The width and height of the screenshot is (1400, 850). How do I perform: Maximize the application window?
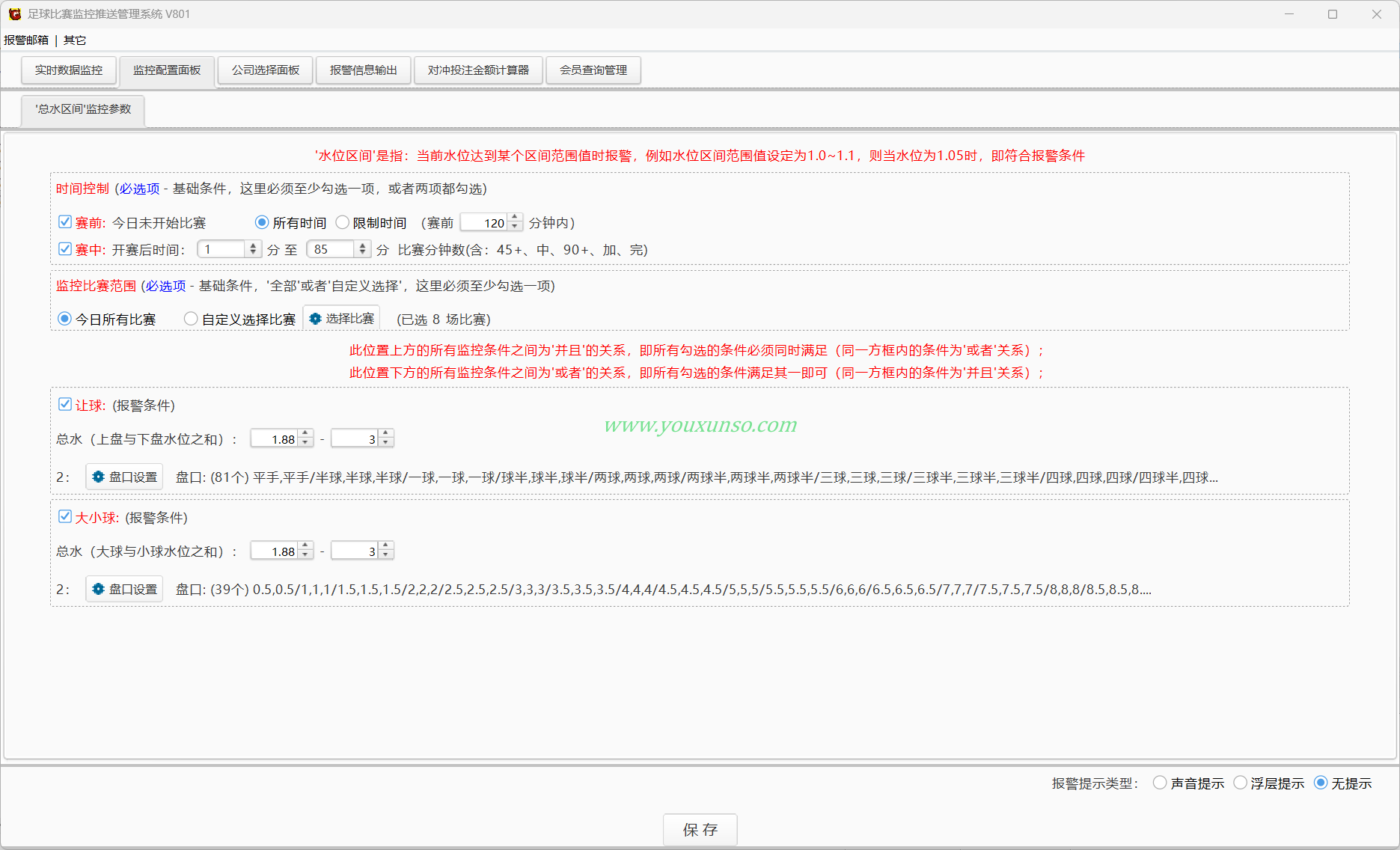click(1333, 14)
